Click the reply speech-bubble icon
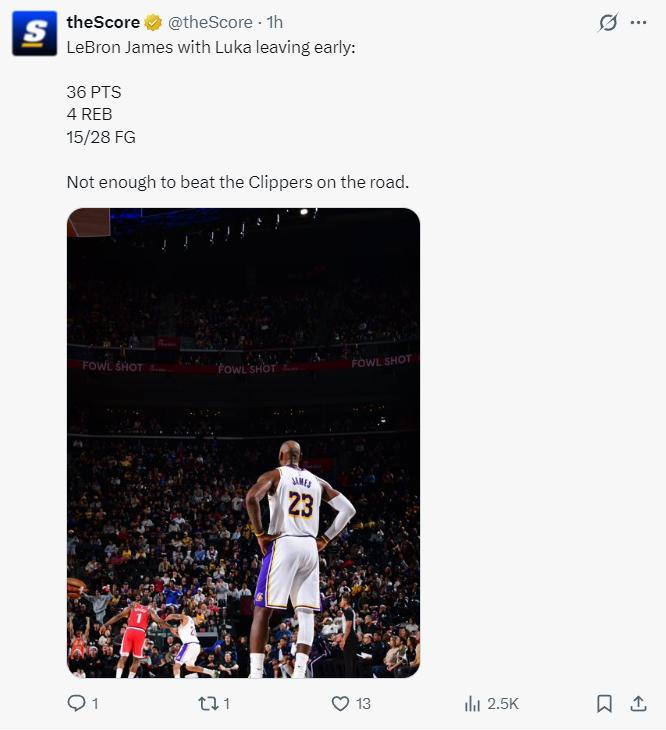 [76, 703]
